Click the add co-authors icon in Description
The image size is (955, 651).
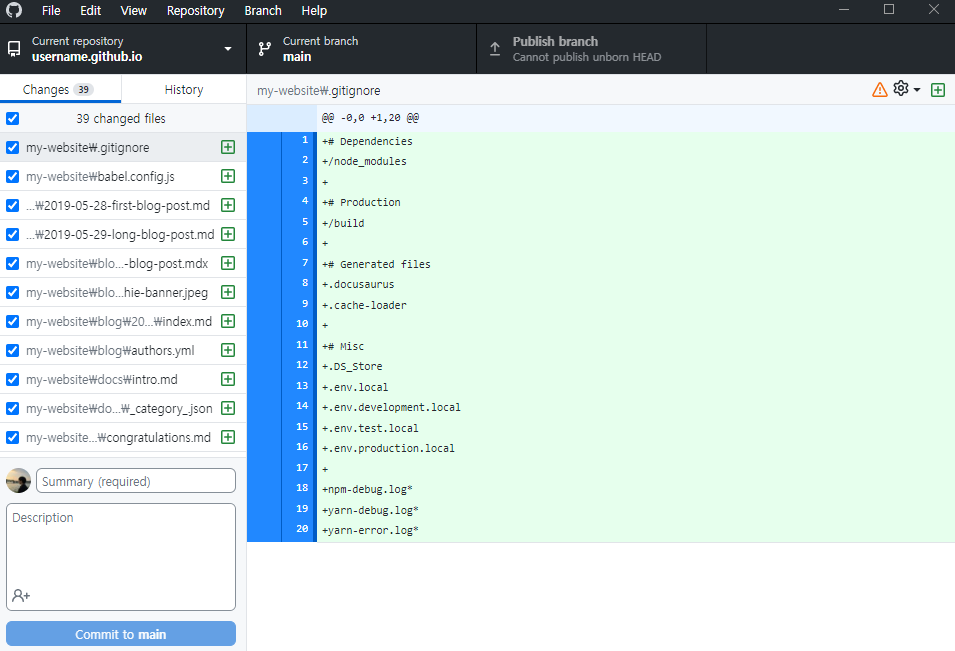coord(21,595)
